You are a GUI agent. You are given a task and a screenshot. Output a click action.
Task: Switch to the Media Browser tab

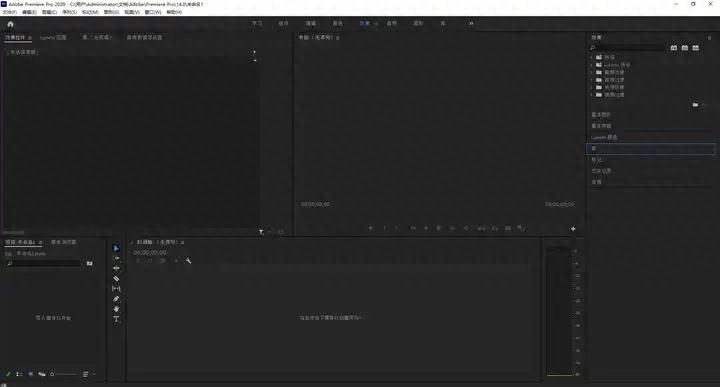tap(63, 242)
